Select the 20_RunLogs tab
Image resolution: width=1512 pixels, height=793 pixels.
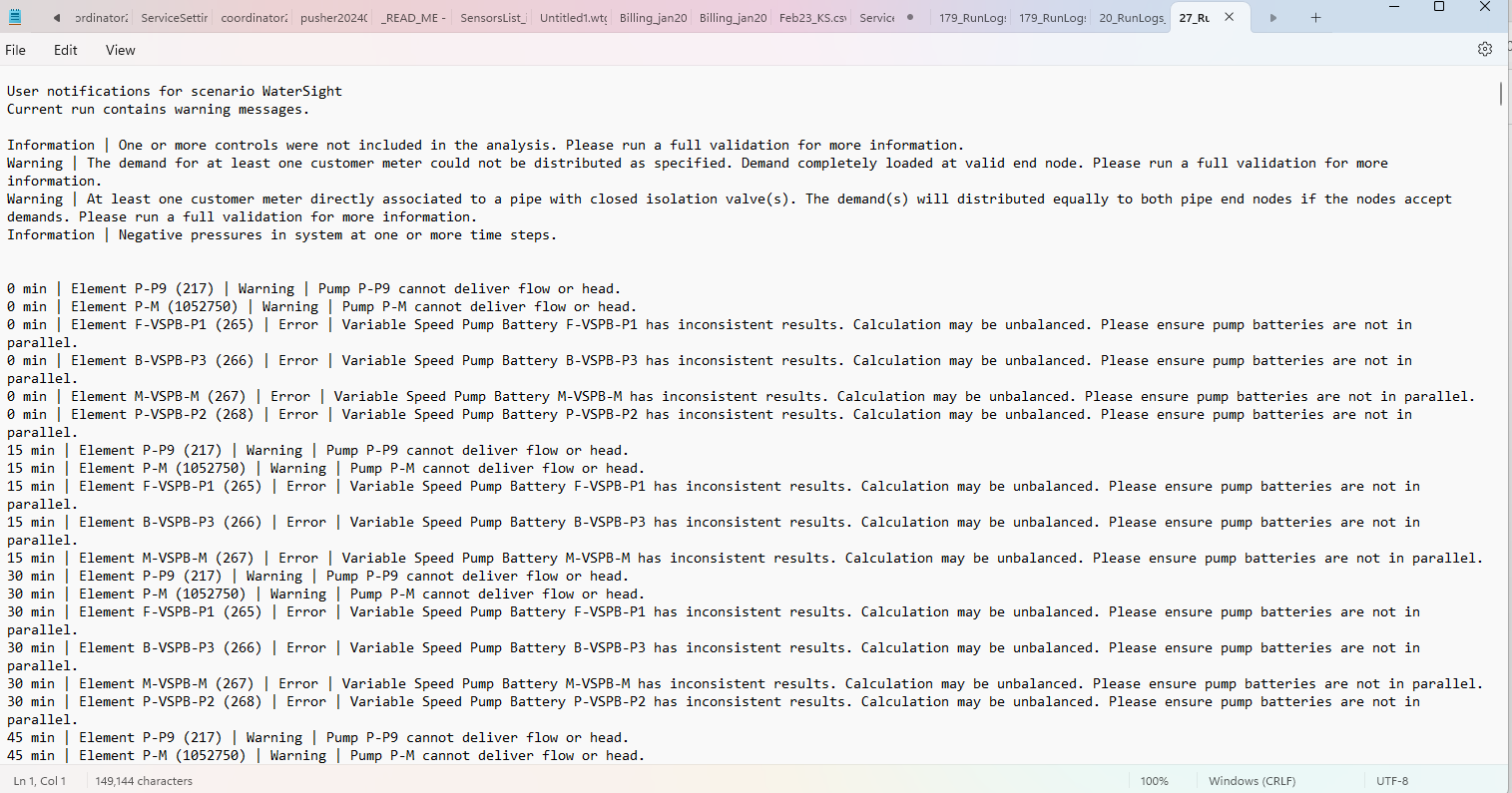point(1132,18)
